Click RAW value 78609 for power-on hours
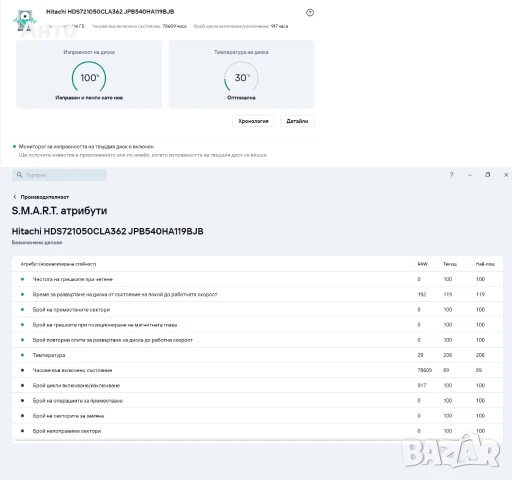This screenshot has height=480, width=512. pos(425,370)
